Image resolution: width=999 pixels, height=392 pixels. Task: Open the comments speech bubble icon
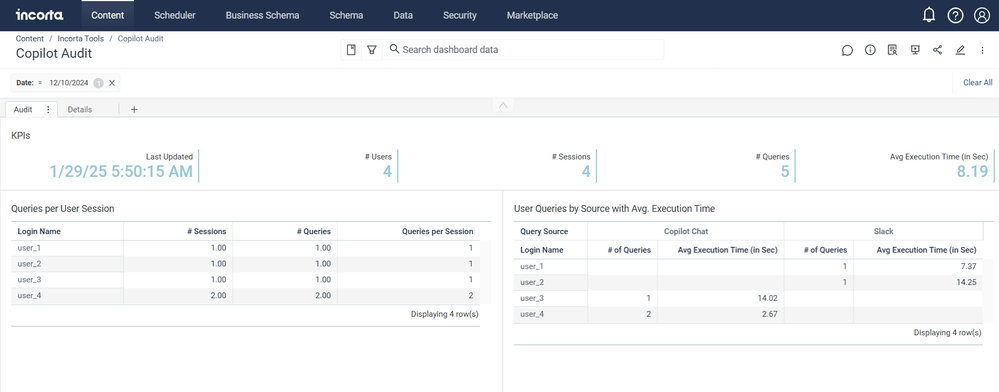(847, 50)
